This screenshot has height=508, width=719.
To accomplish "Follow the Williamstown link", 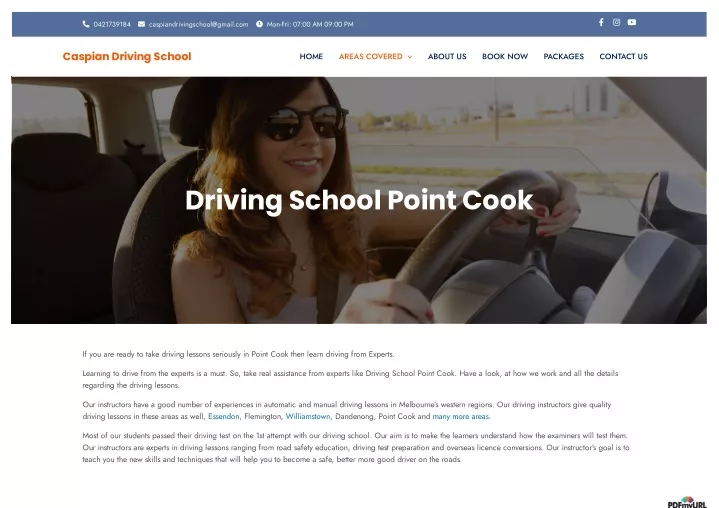I will coord(308,416).
